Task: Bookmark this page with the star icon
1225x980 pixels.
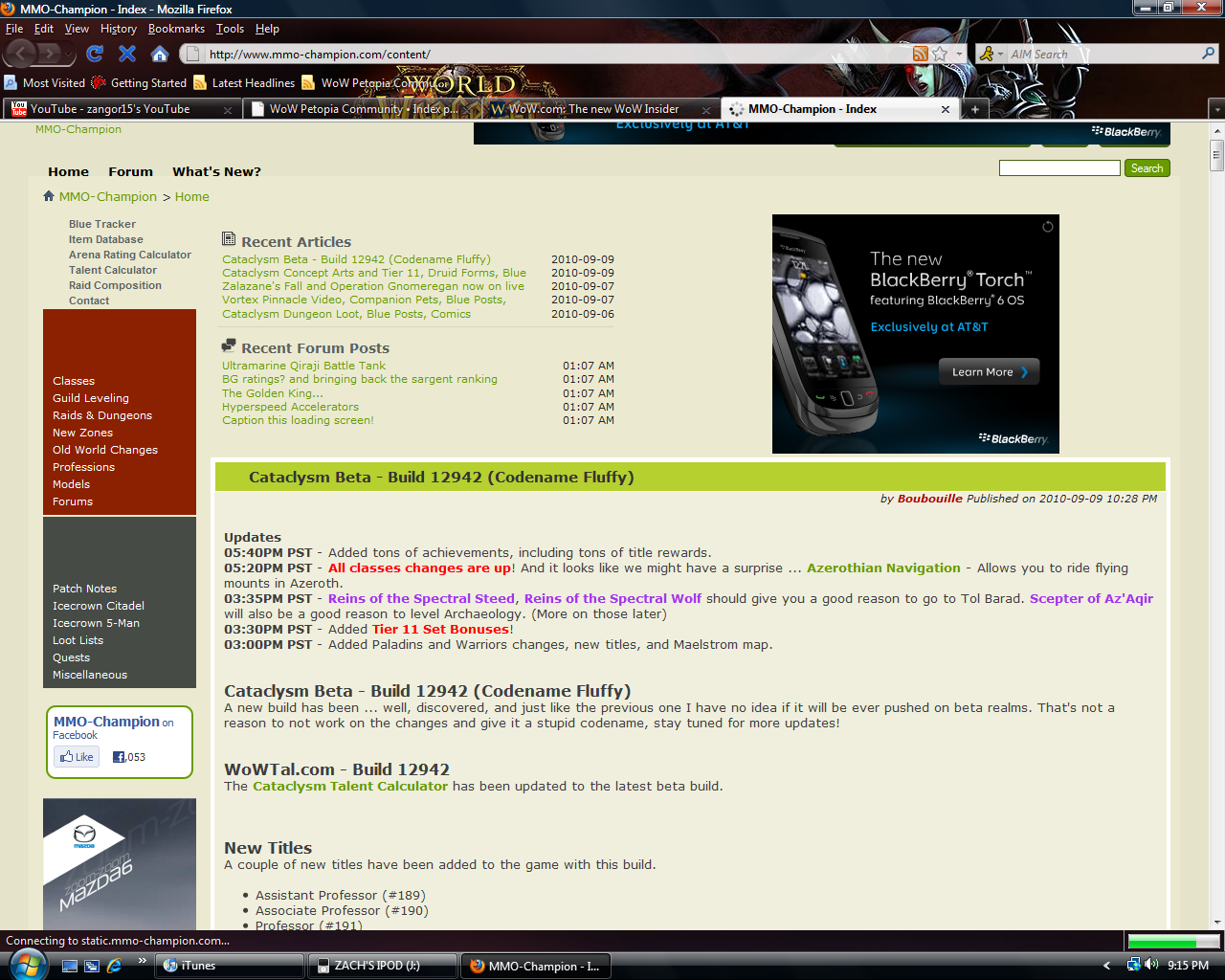Action: [x=940, y=54]
